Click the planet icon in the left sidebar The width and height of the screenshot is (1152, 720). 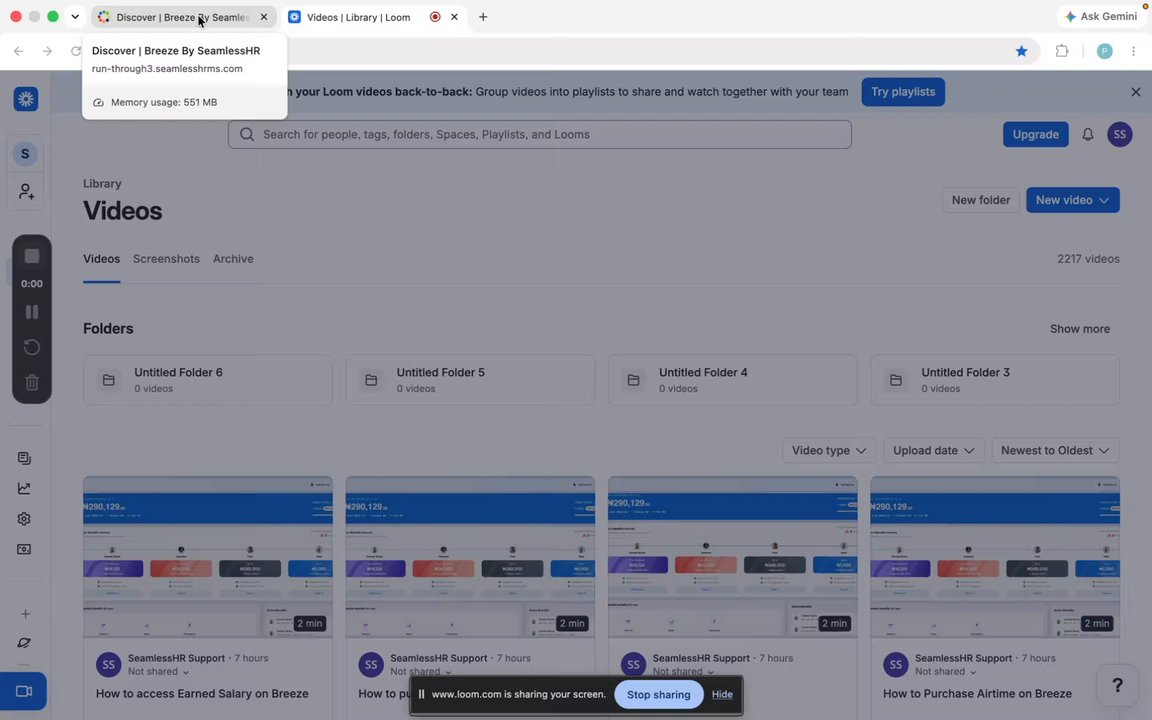[24, 643]
